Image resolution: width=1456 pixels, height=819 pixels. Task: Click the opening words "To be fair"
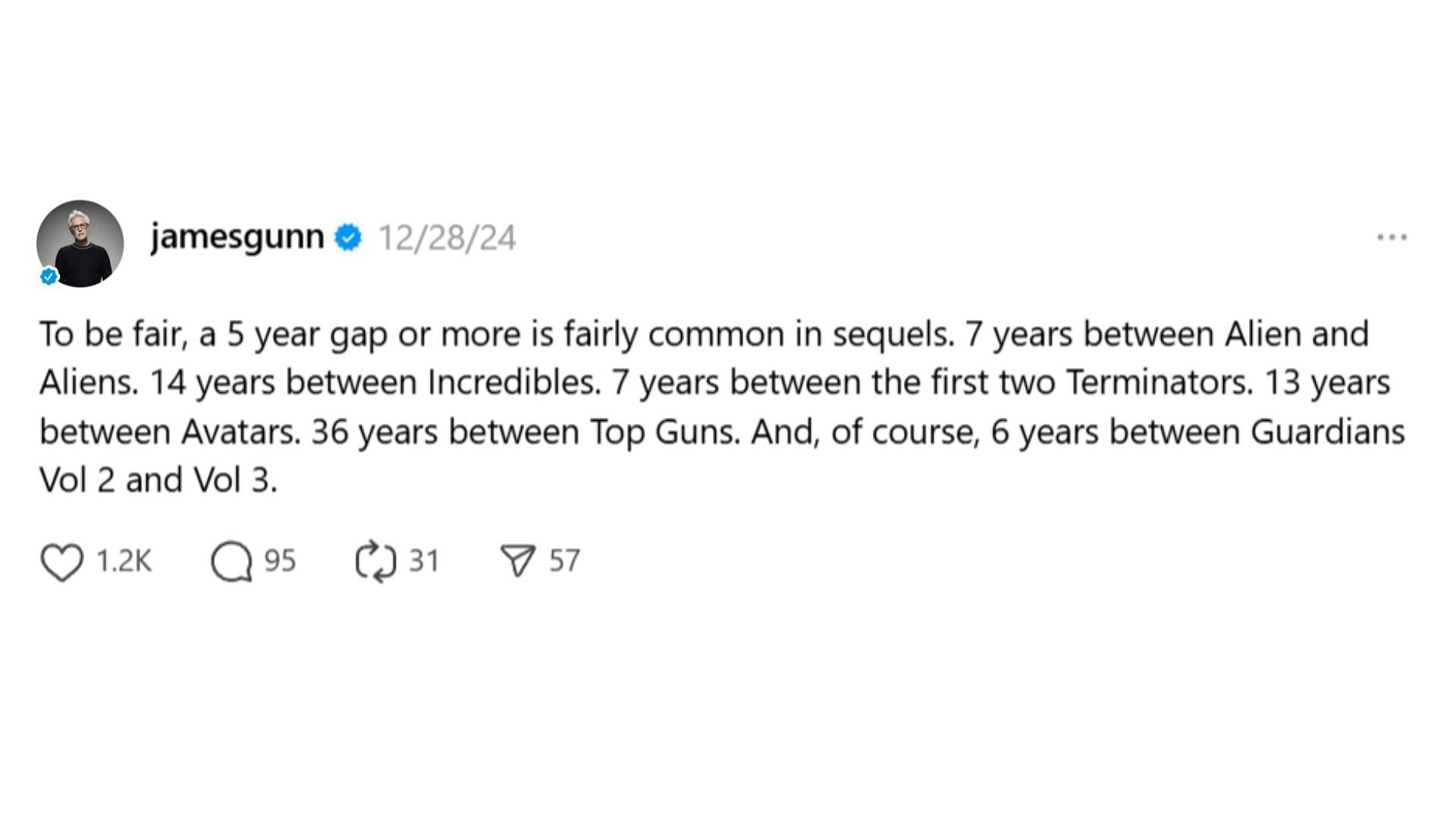click(x=113, y=334)
